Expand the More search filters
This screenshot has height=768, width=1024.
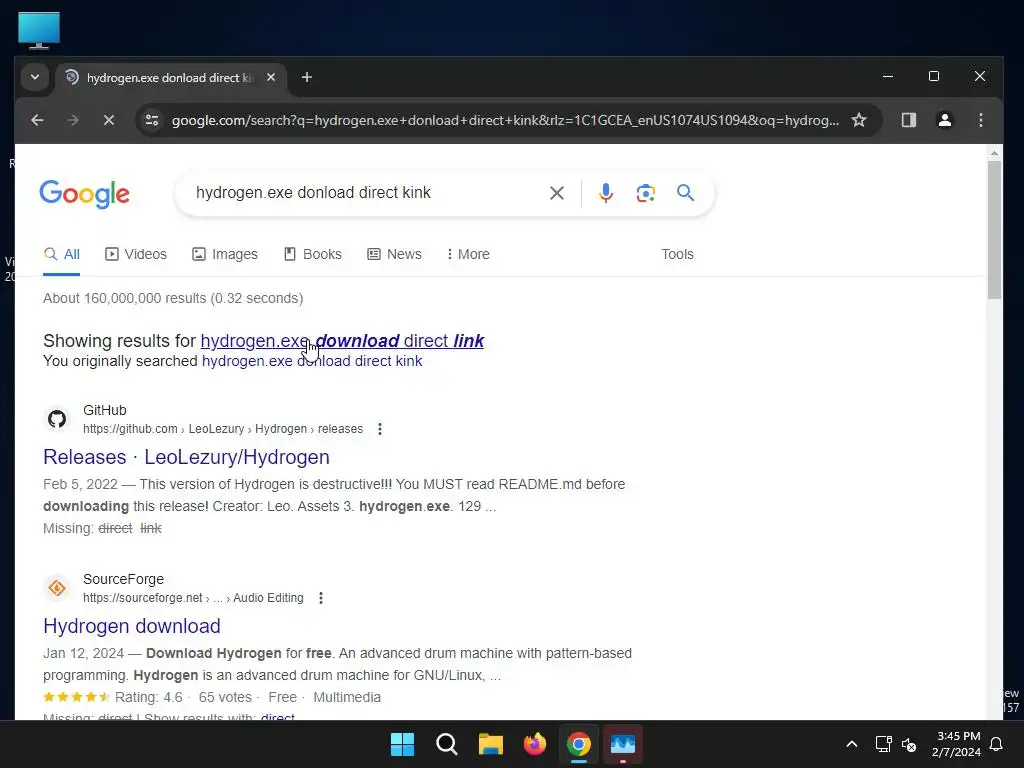(x=468, y=254)
